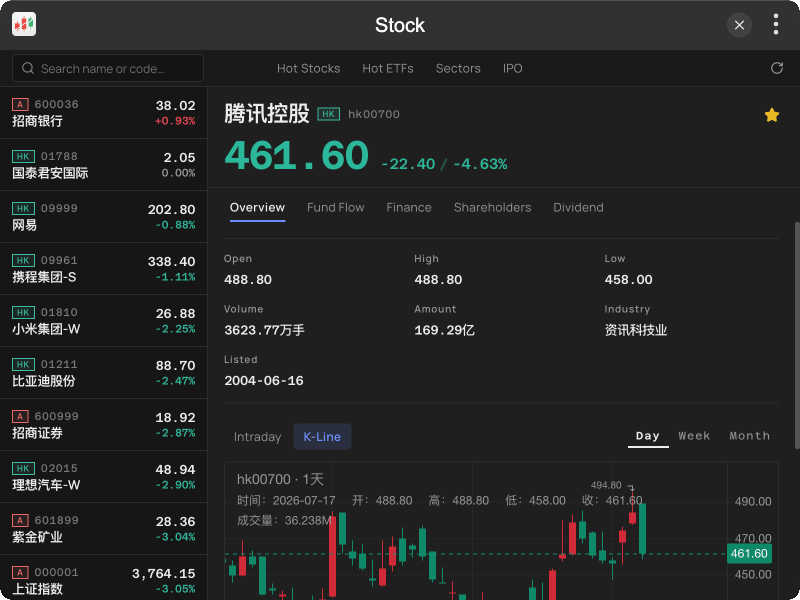This screenshot has width=800, height=600.
Task: Click the HK badge next to 09961
Action: (23, 261)
